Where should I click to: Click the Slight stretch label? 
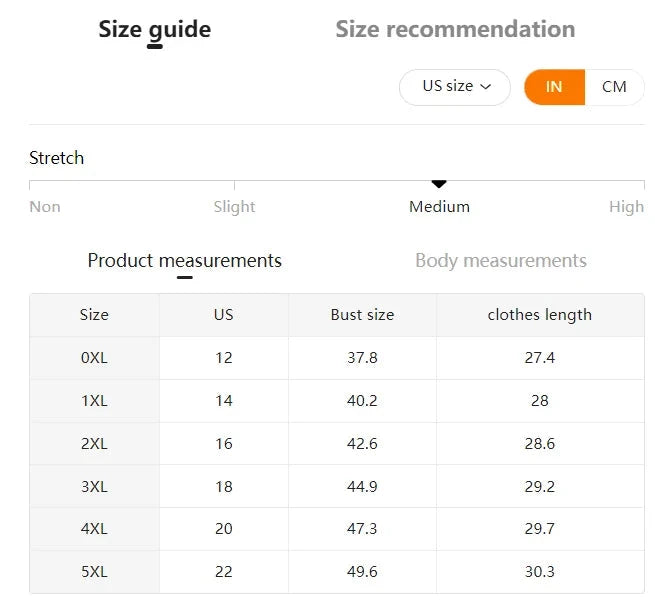click(x=234, y=207)
